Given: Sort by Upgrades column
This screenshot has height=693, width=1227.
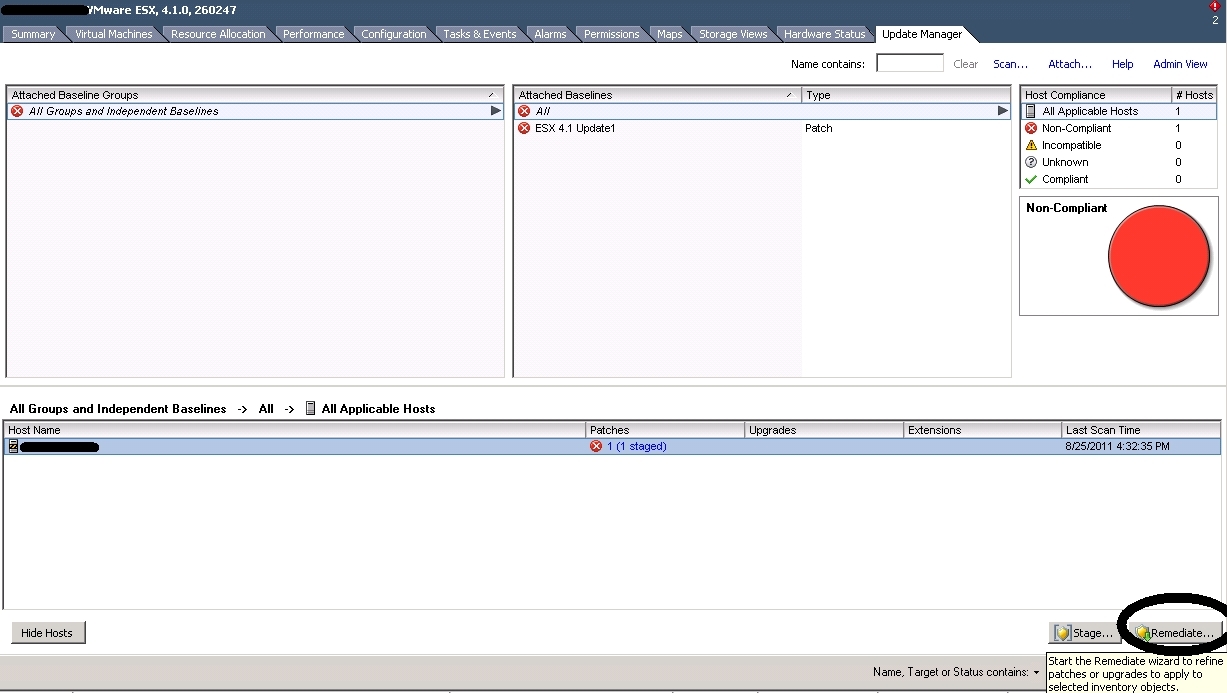Looking at the screenshot, I should (824, 430).
